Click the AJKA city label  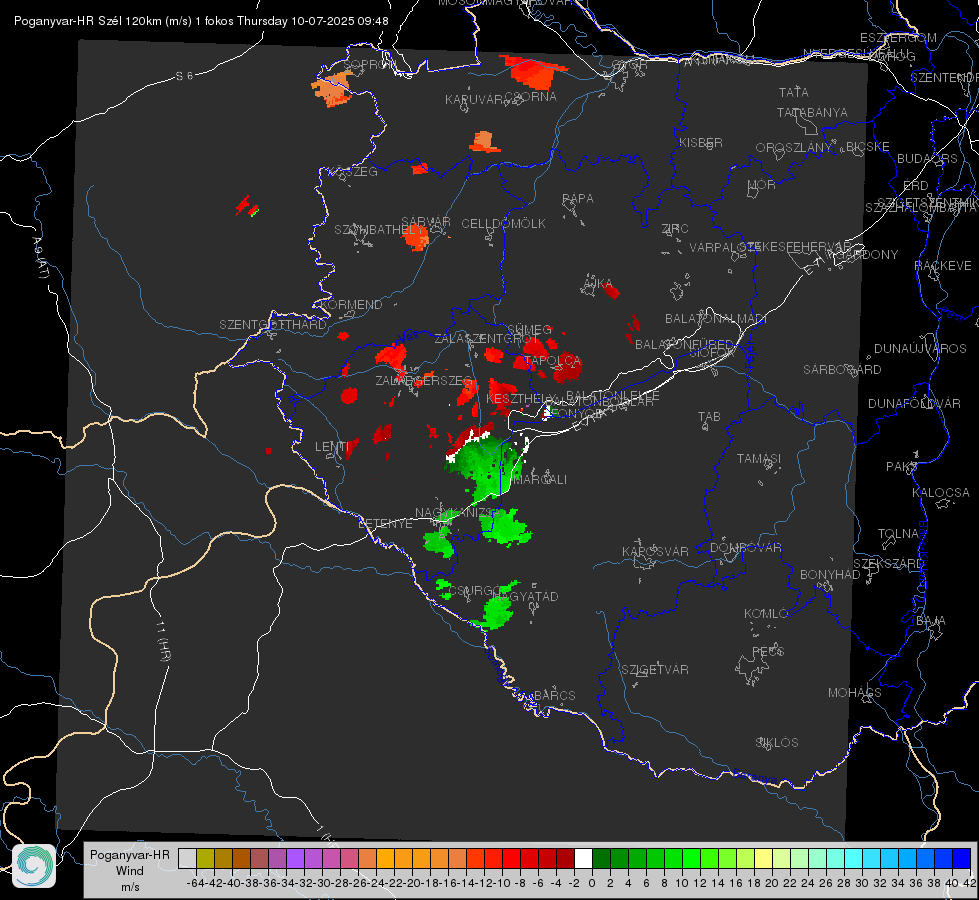pyautogui.click(x=598, y=284)
